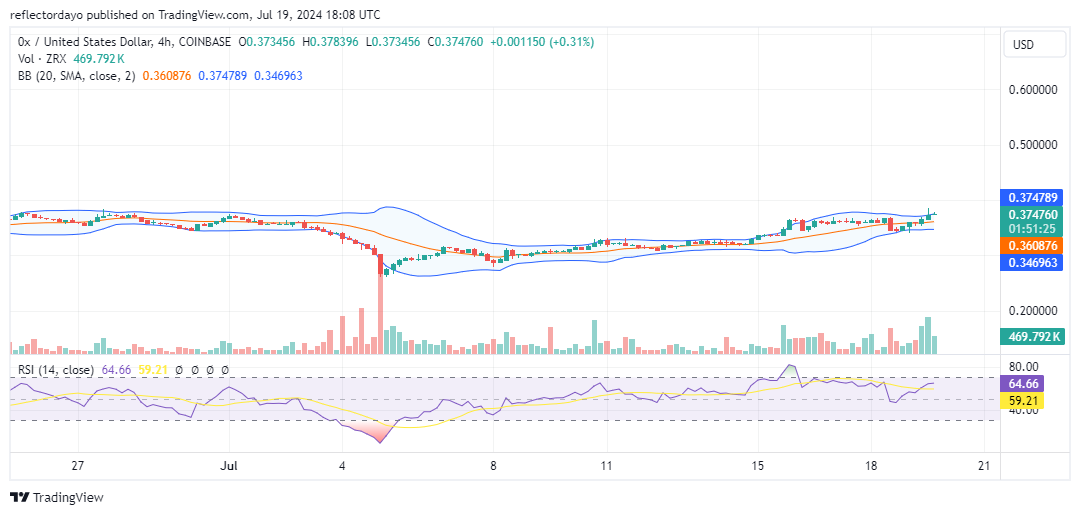
Task: Click the 59.21 yellow RSI MA axis label
Action: click(x=1022, y=399)
